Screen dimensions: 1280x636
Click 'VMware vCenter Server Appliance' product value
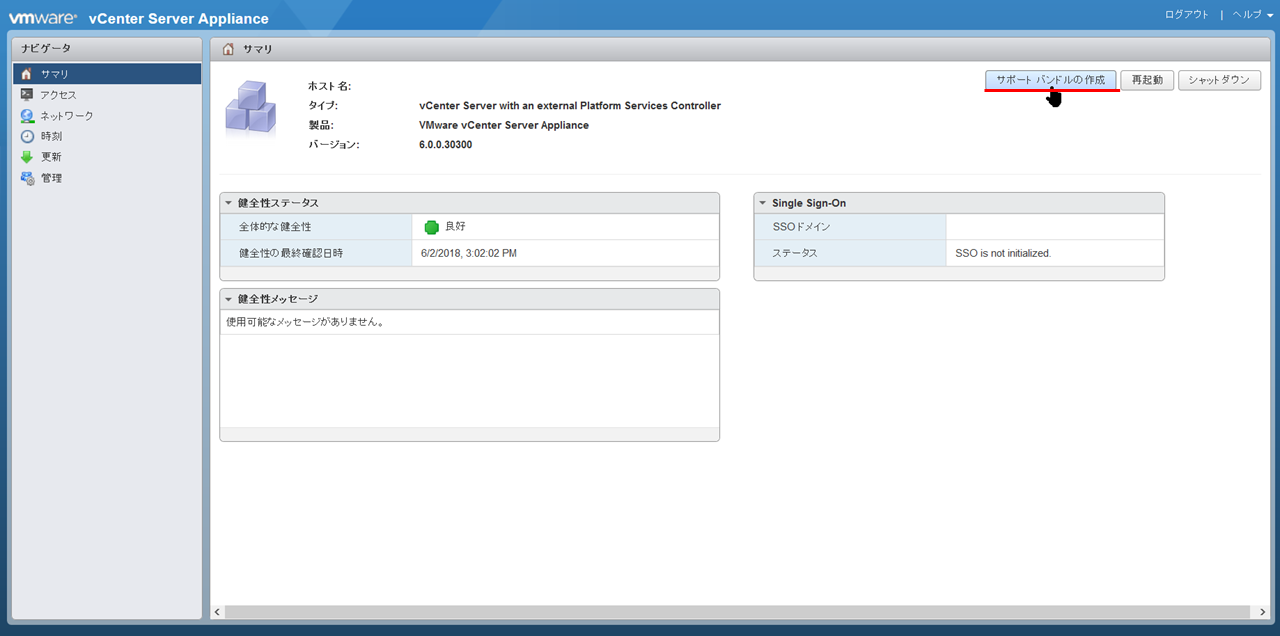504,125
